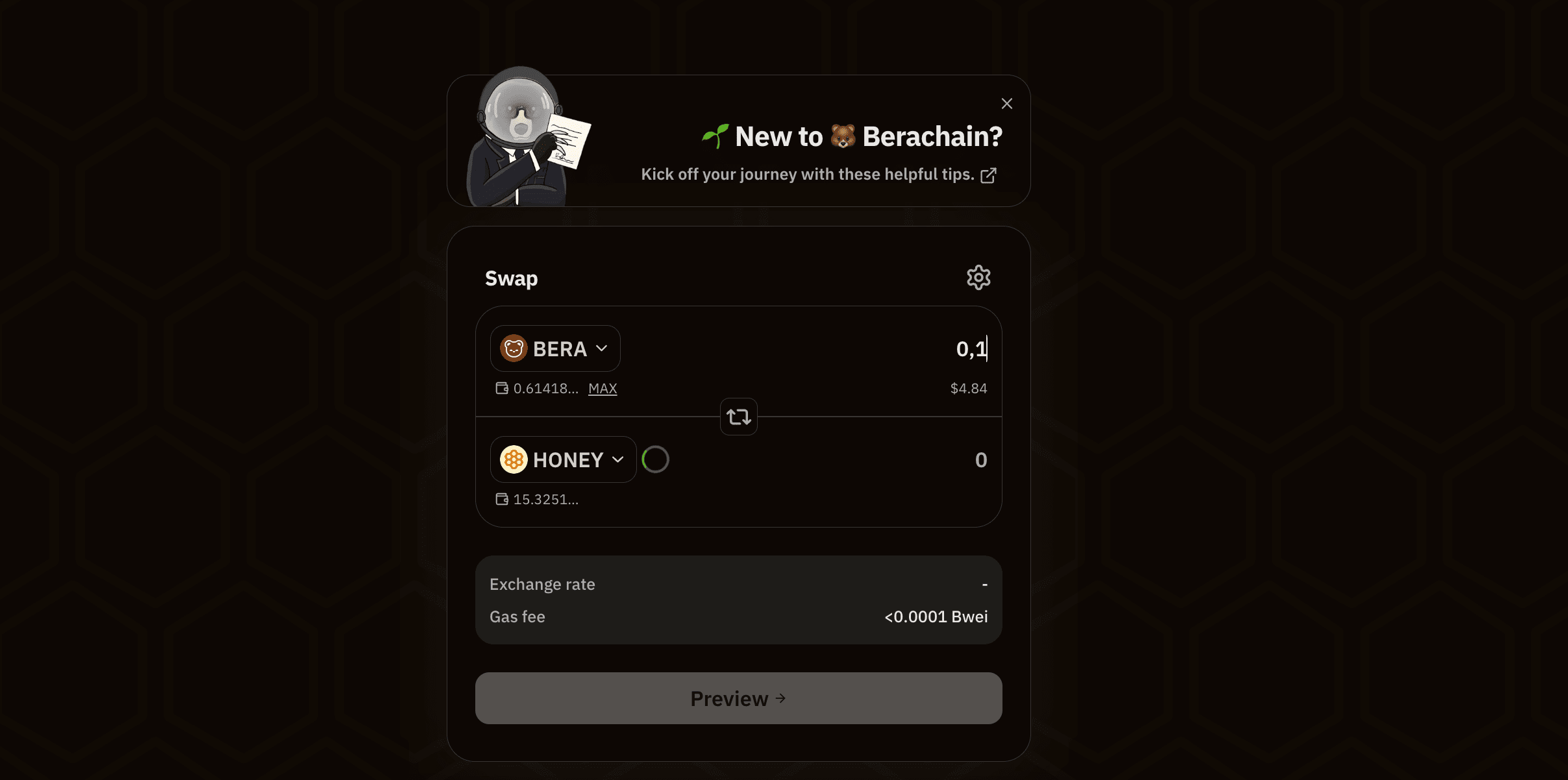Click MAX to use full BERA balance
This screenshot has height=780, width=1568.
pos(603,389)
